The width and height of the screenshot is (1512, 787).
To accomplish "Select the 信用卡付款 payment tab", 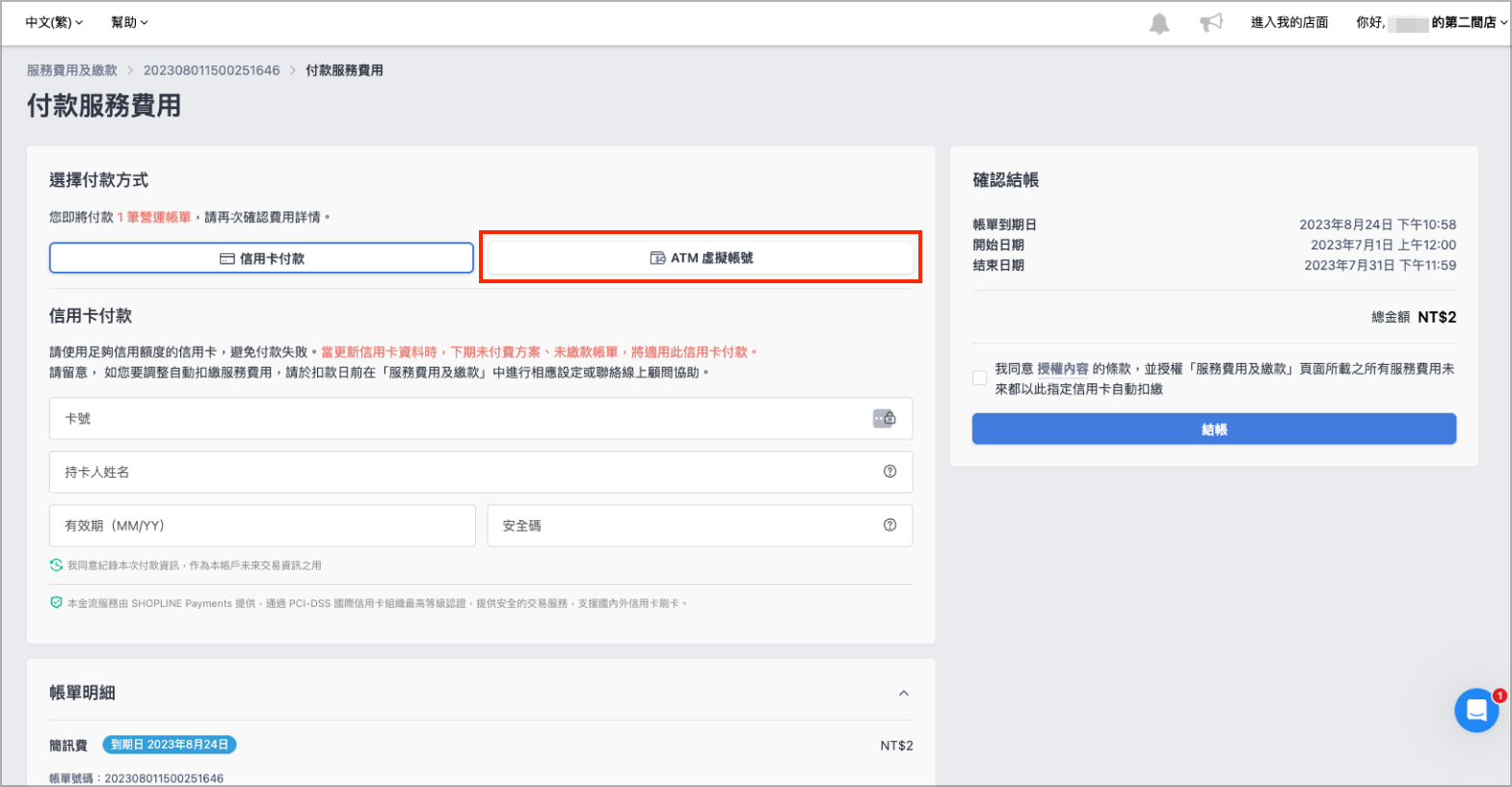I will coord(261,258).
